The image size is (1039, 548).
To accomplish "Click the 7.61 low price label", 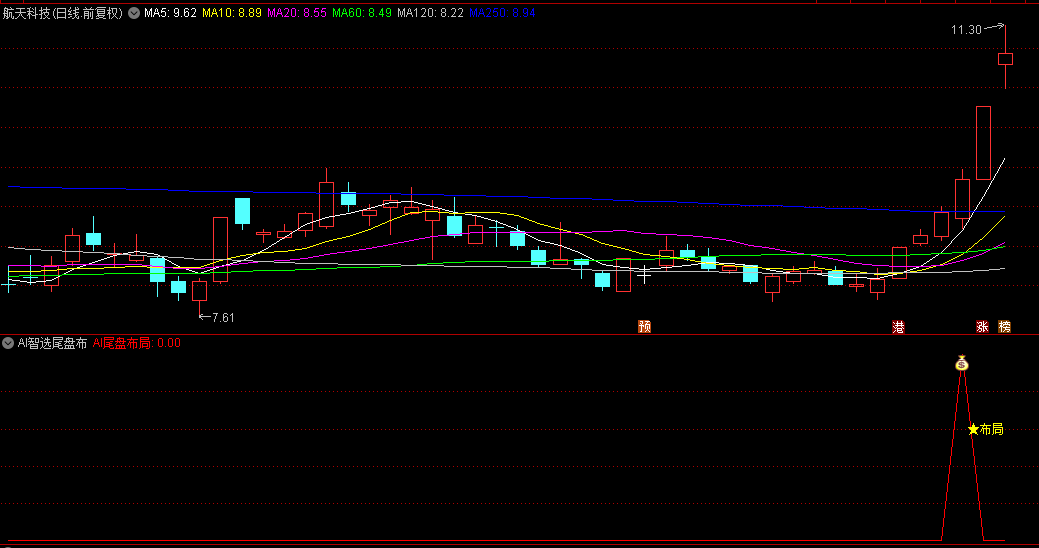I will tap(223, 317).
